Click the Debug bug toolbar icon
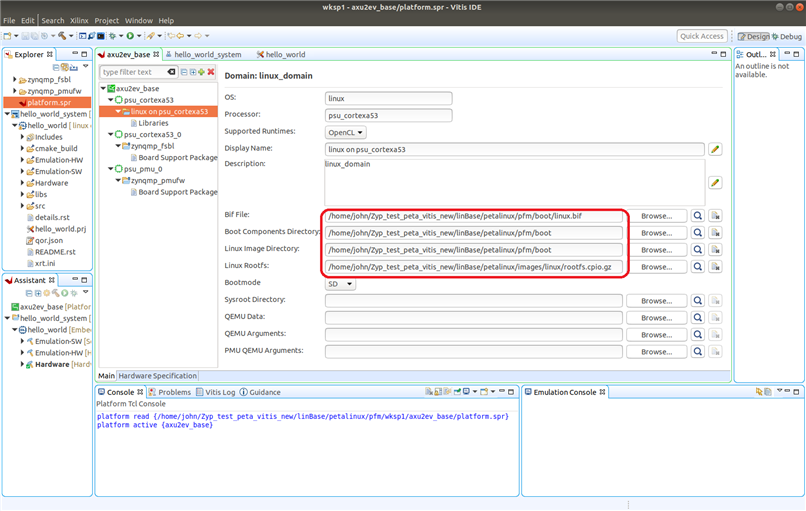The image size is (806, 511). (x=112, y=36)
